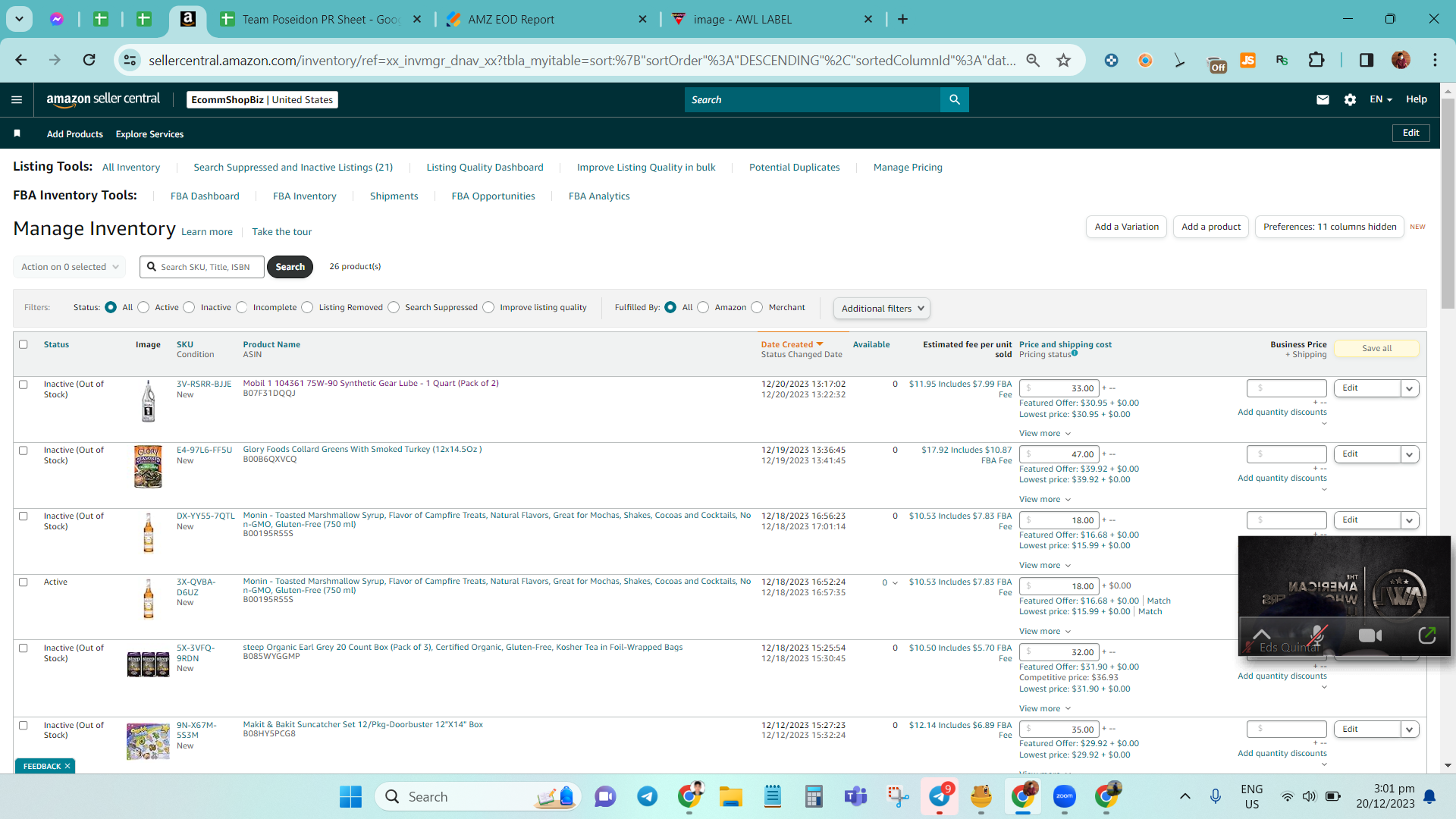1456x819 pixels.
Task: Click the black Search button beside SKU field
Action: (290, 267)
